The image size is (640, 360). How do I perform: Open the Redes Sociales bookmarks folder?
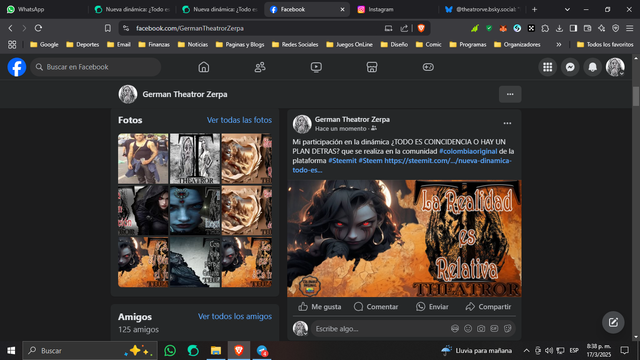click(295, 44)
